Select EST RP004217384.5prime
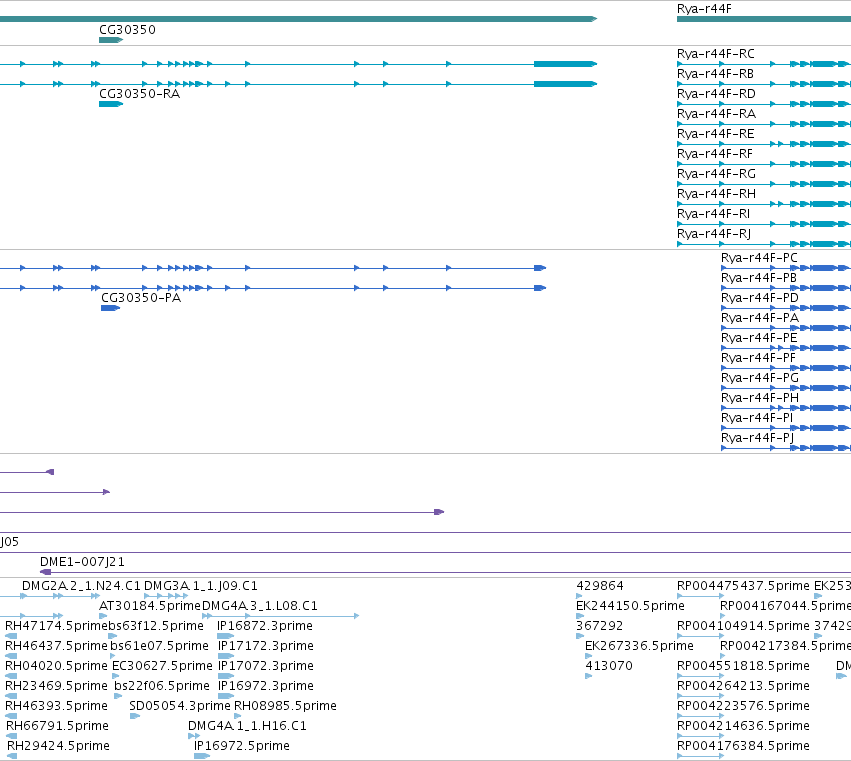 click(x=785, y=646)
